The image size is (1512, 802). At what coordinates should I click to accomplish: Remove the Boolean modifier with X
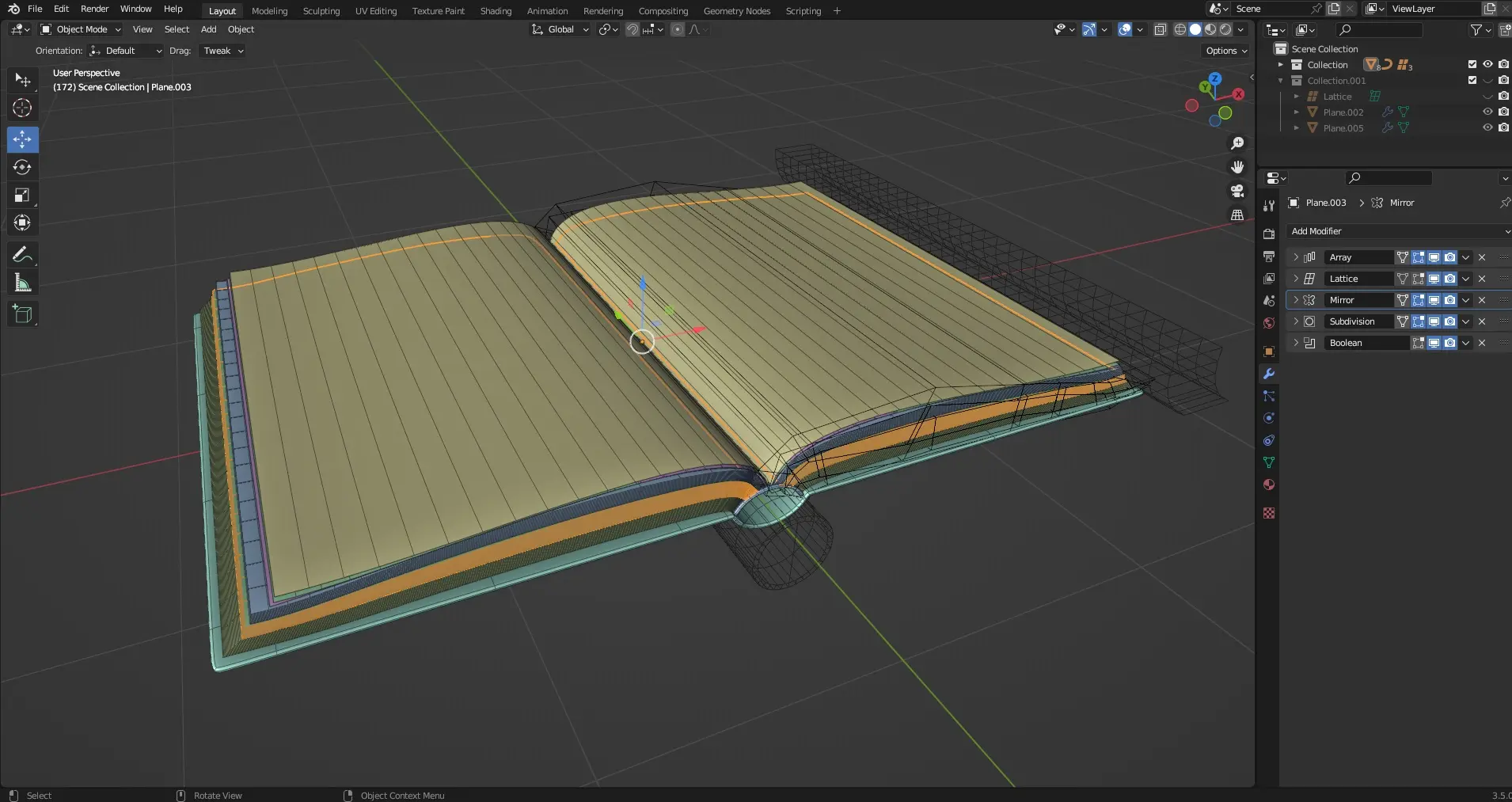(x=1482, y=343)
